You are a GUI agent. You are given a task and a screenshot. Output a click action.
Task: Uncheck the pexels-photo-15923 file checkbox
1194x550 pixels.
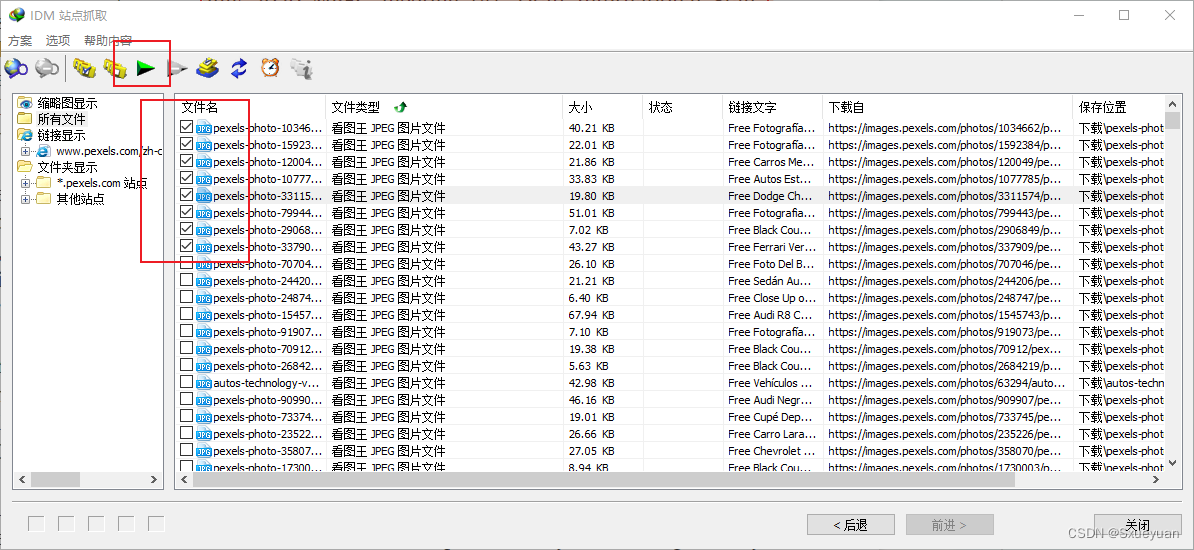(187, 144)
